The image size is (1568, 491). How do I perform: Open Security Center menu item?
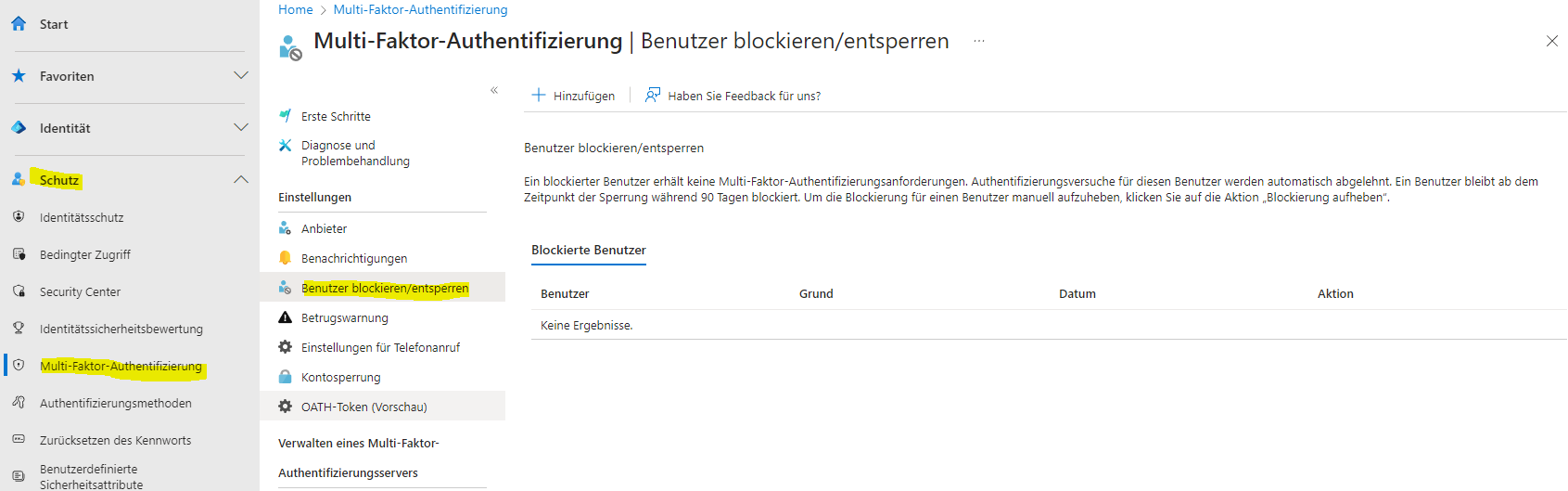coord(80,291)
